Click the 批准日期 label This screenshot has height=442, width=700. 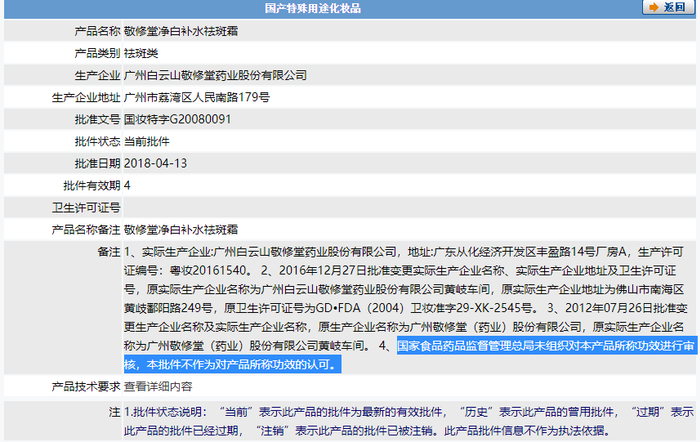coord(97,163)
